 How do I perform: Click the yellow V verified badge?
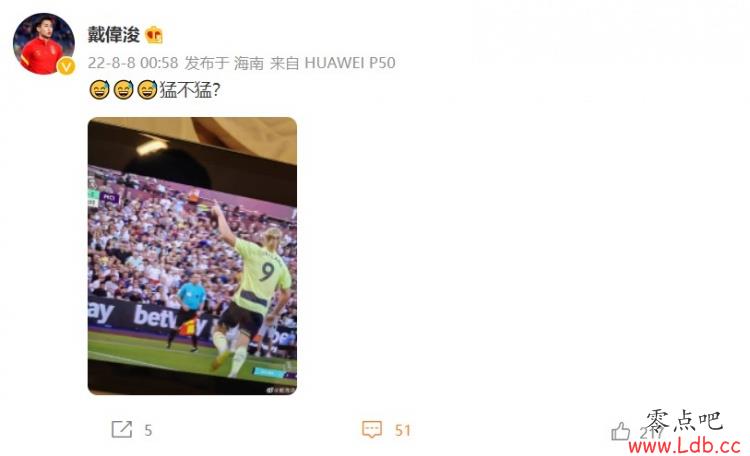coord(66,66)
